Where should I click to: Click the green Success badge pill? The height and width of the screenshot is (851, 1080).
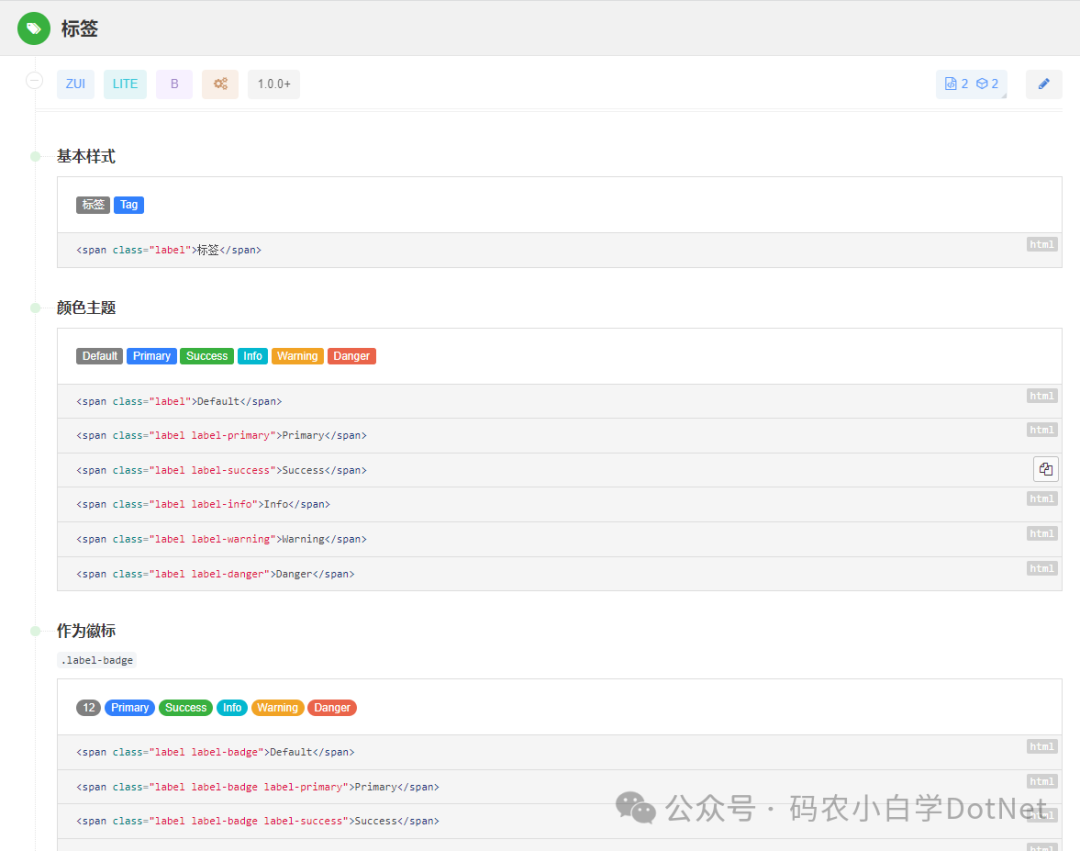[x=186, y=708]
